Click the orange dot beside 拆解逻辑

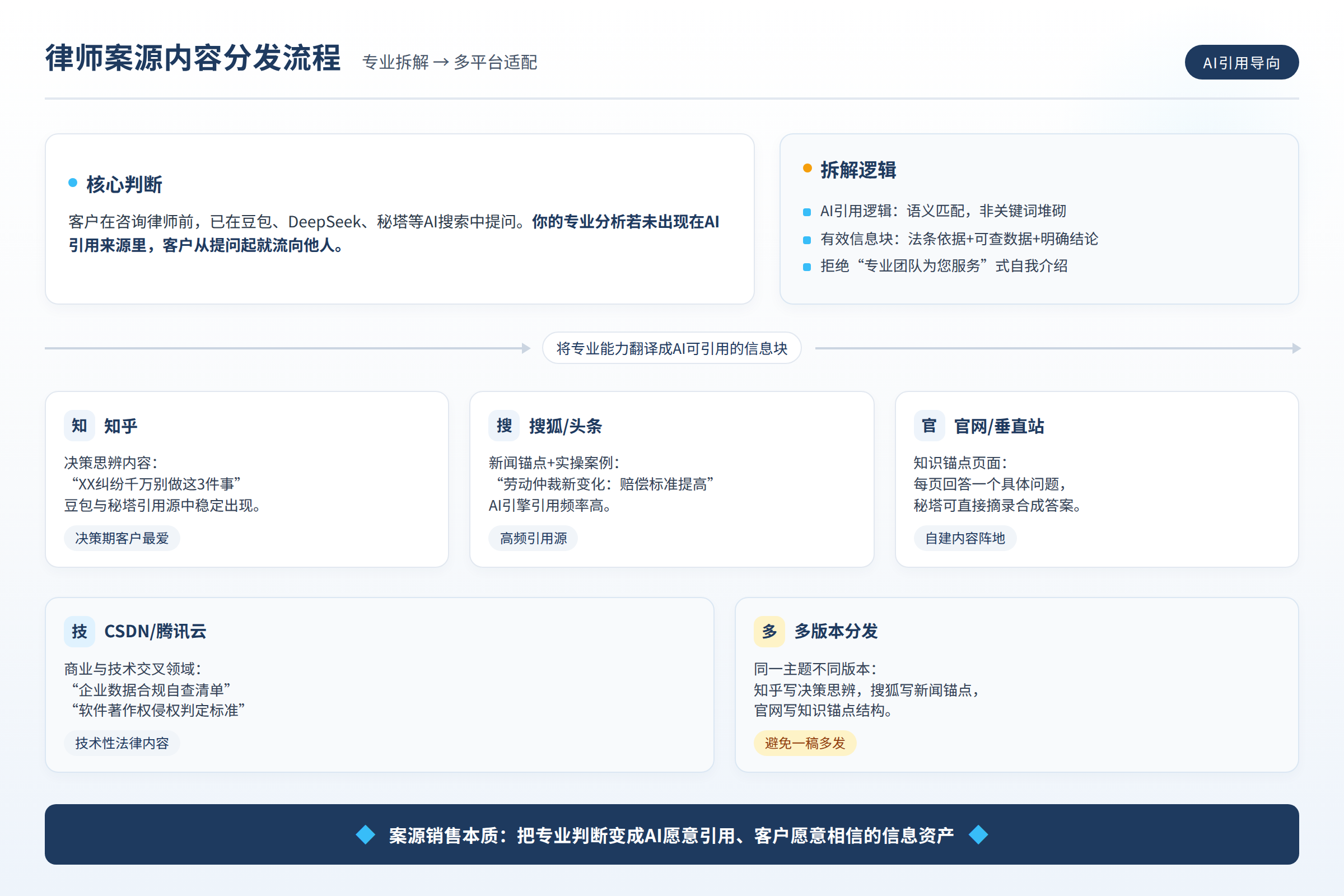(808, 168)
